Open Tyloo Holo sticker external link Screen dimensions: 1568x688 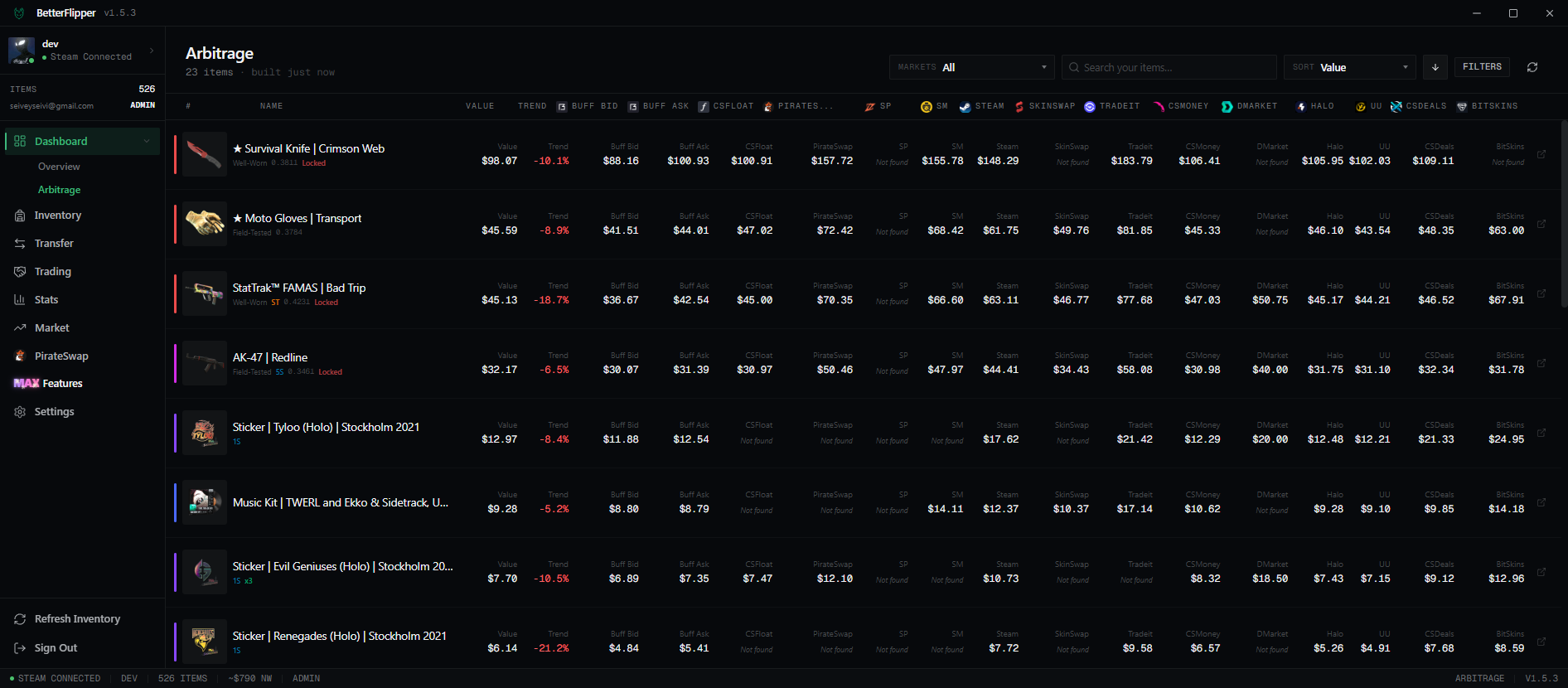click(x=1541, y=433)
